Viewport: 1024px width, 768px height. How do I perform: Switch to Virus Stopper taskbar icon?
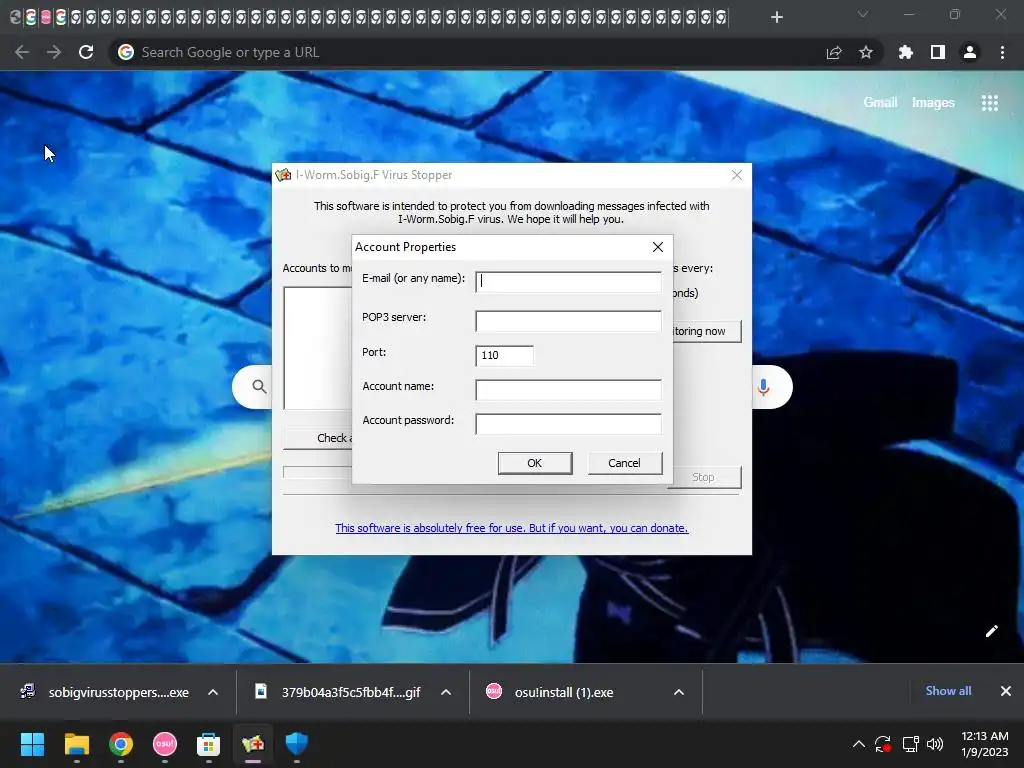(x=253, y=744)
